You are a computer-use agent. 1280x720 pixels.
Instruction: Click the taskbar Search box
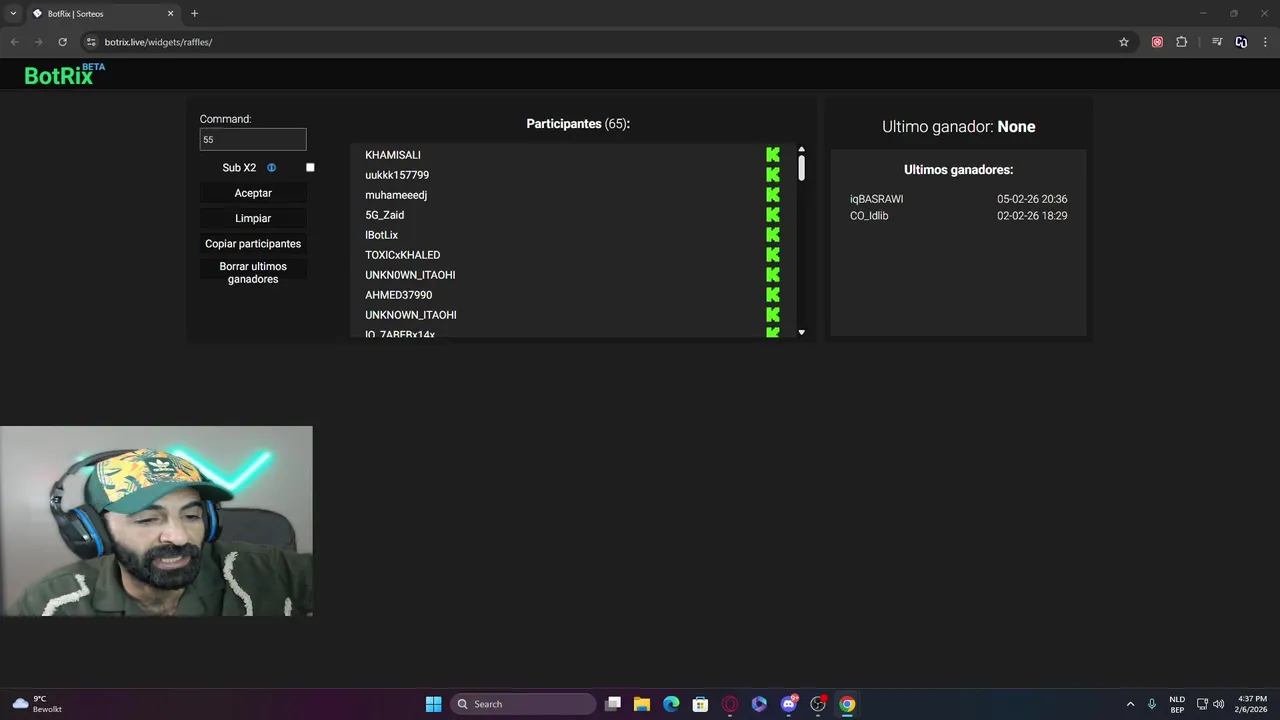523,704
